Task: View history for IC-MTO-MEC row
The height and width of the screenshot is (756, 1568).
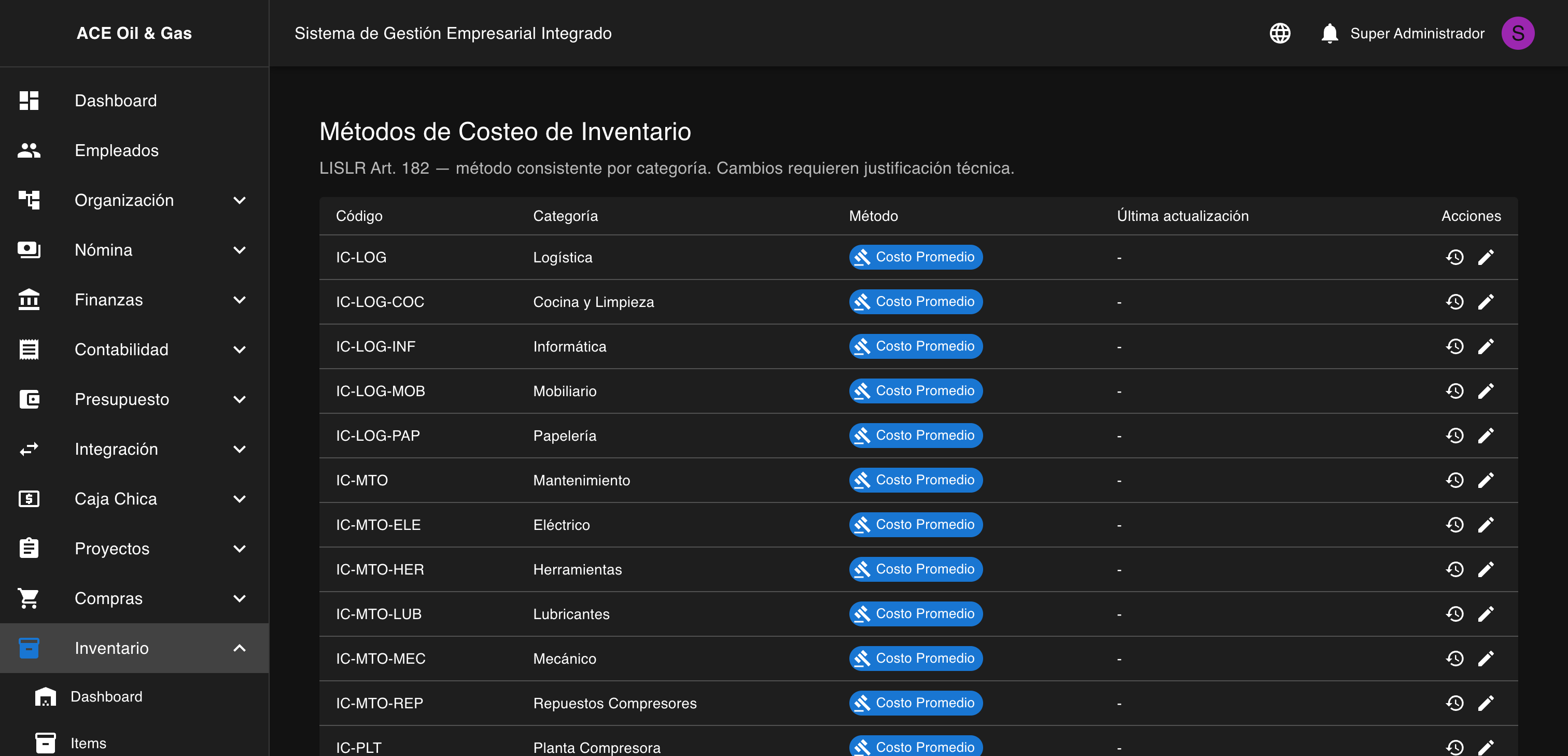Action: (x=1455, y=659)
